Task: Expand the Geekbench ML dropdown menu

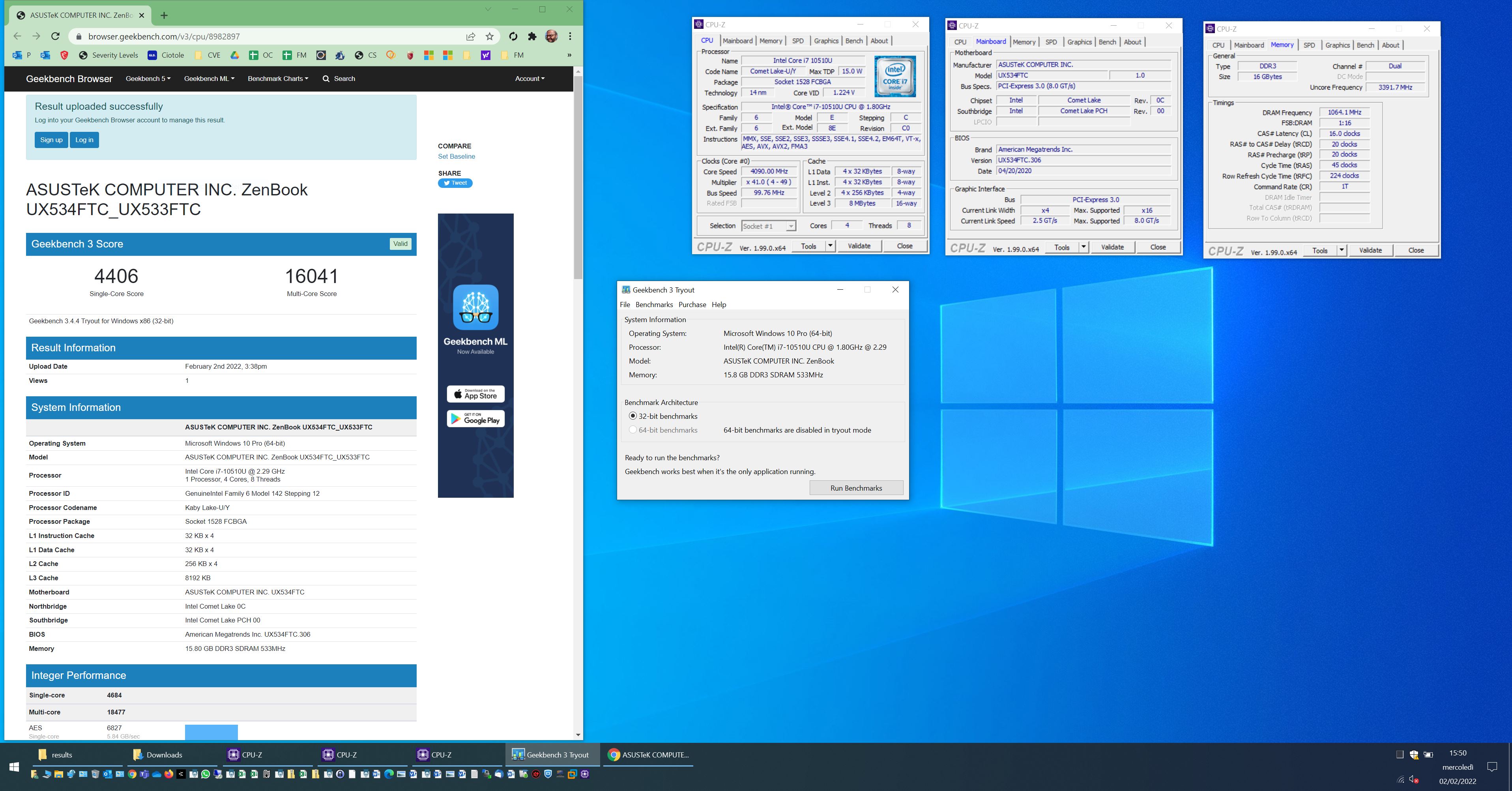Action: [x=209, y=79]
